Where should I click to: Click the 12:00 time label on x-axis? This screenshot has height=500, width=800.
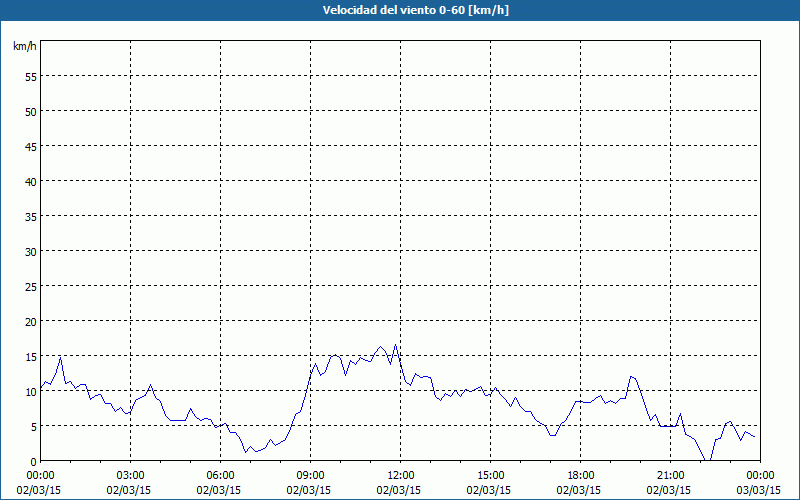click(401, 476)
